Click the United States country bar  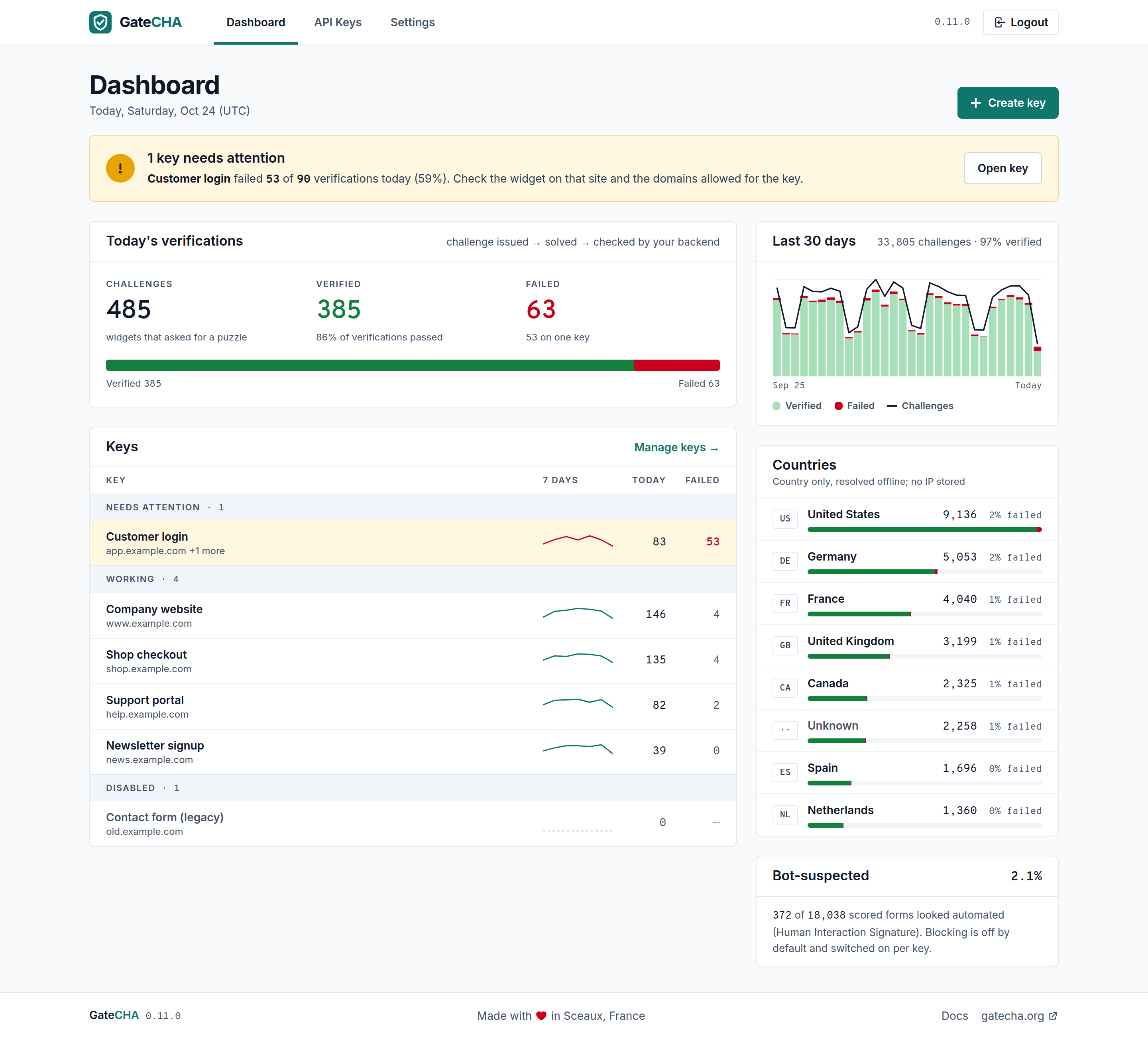tap(924, 530)
